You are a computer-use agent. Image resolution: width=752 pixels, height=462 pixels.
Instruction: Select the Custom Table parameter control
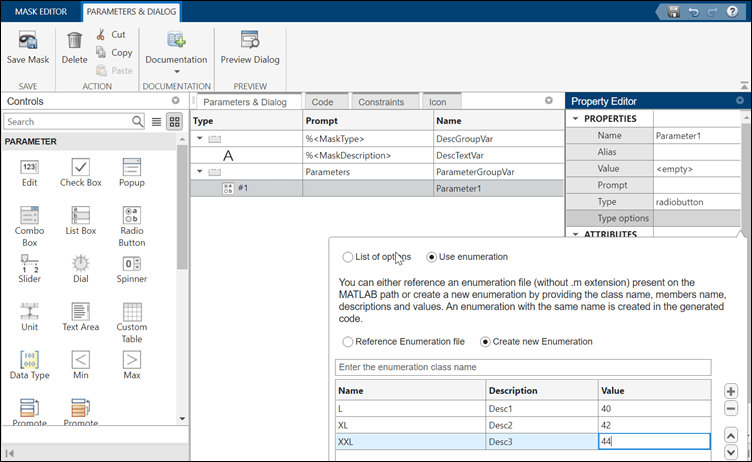[131, 323]
